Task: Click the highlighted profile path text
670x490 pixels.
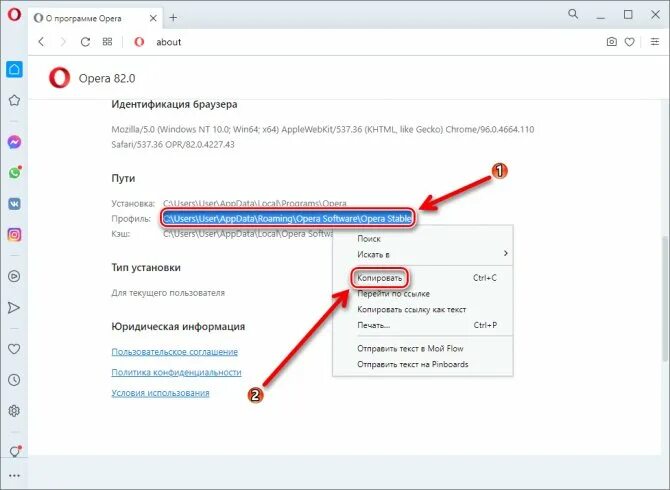Action: point(288,218)
